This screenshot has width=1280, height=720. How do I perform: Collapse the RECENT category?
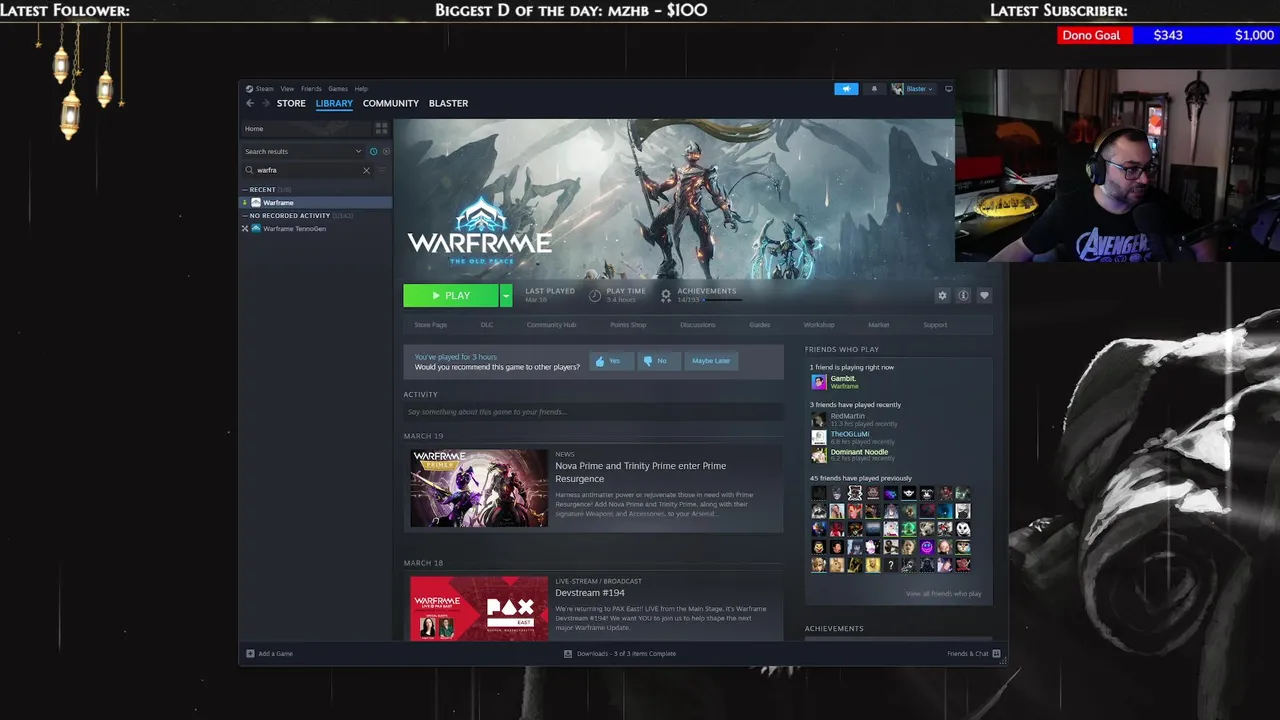pos(245,189)
